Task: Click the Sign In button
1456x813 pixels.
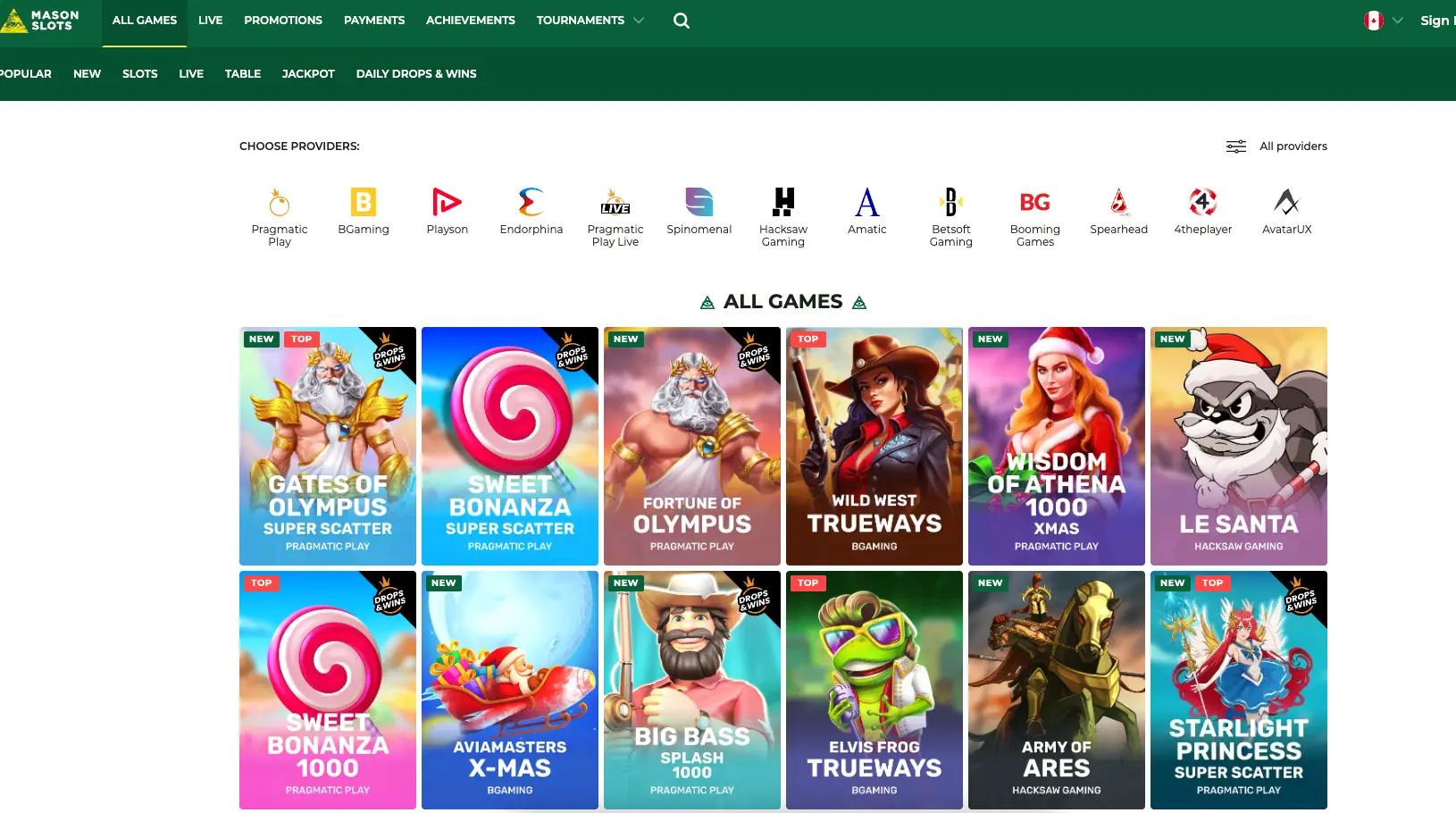Action: pos(1438,20)
